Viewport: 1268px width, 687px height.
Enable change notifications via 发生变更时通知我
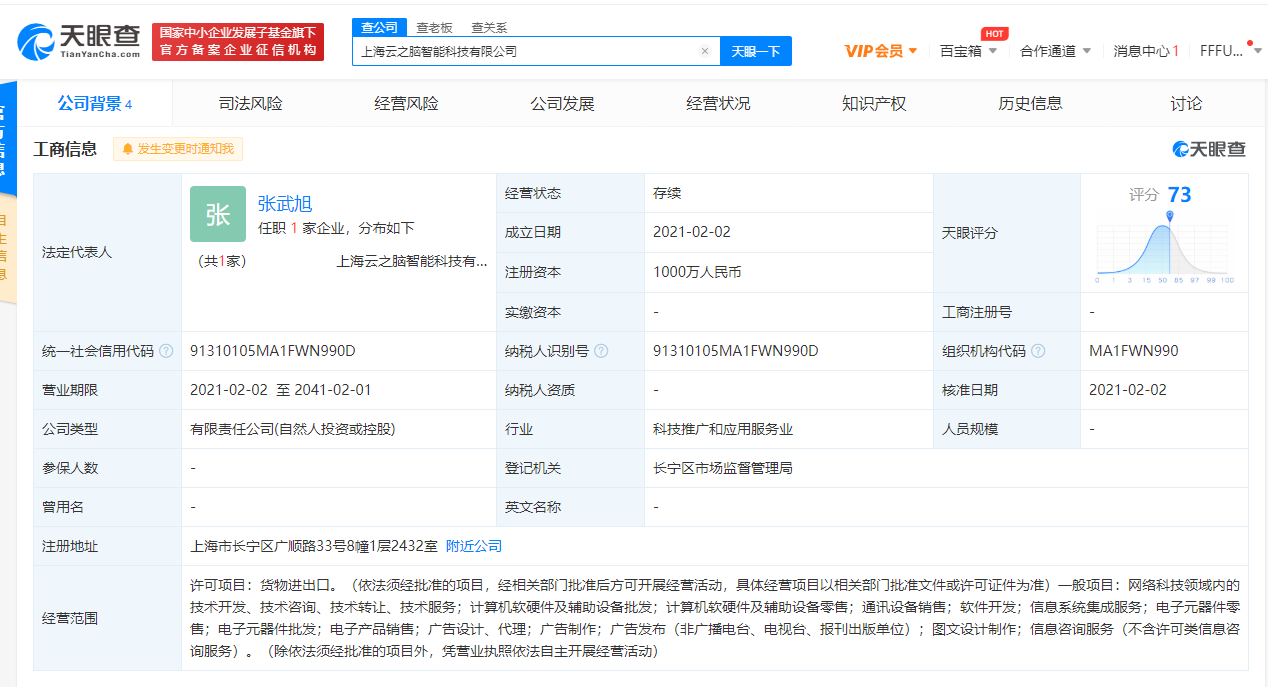tap(177, 148)
